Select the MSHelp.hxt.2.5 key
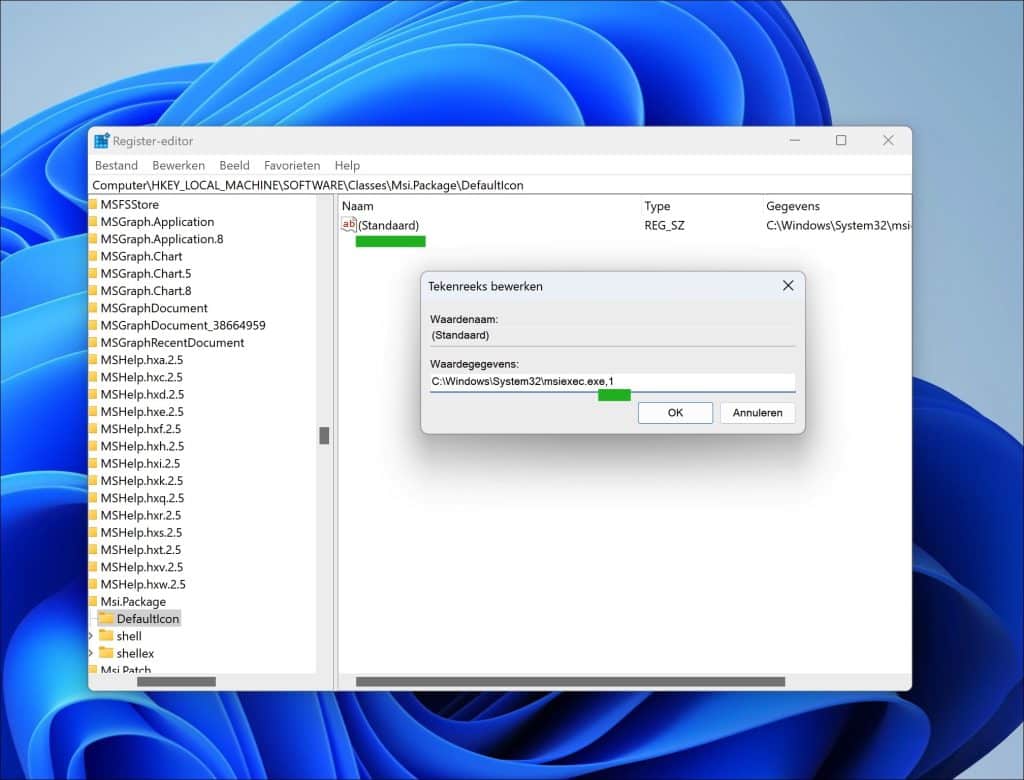This screenshot has height=780, width=1024. (141, 549)
